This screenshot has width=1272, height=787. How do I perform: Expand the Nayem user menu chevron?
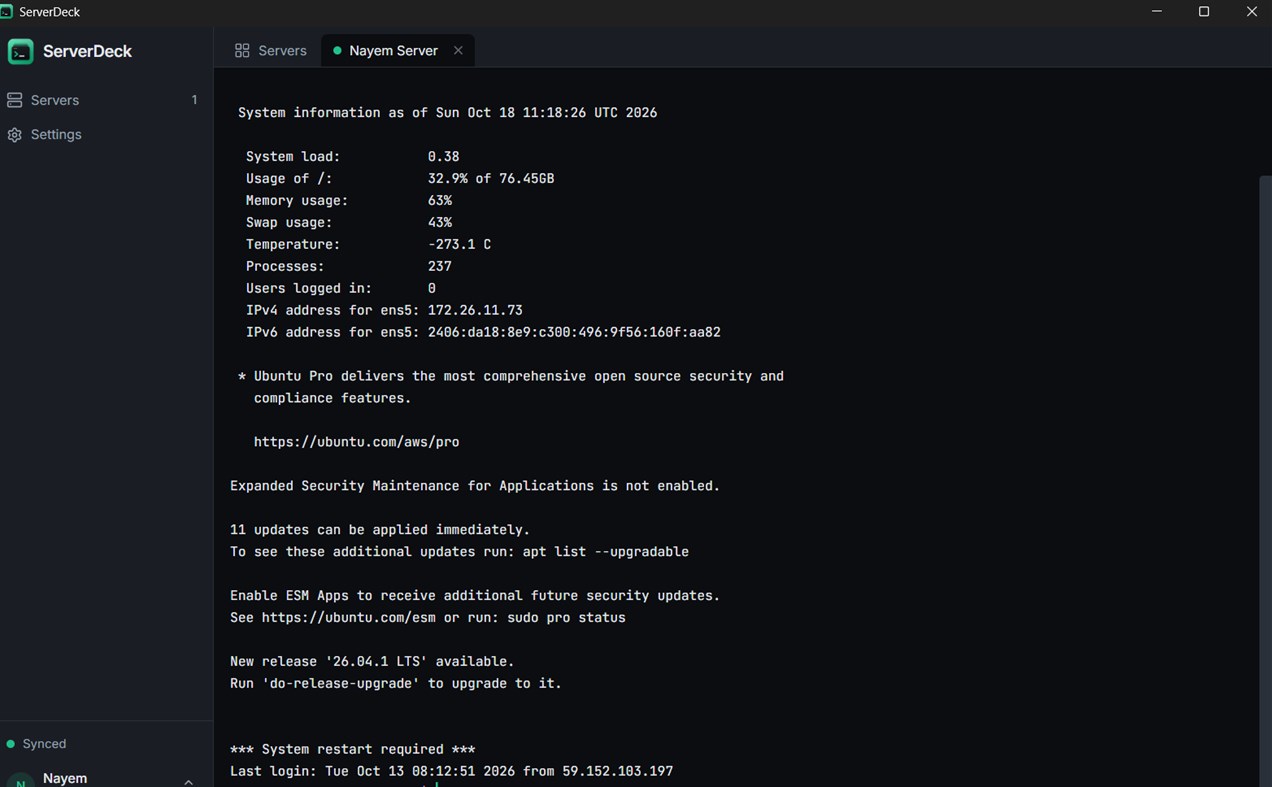pyautogui.click(x=188, y=781)
